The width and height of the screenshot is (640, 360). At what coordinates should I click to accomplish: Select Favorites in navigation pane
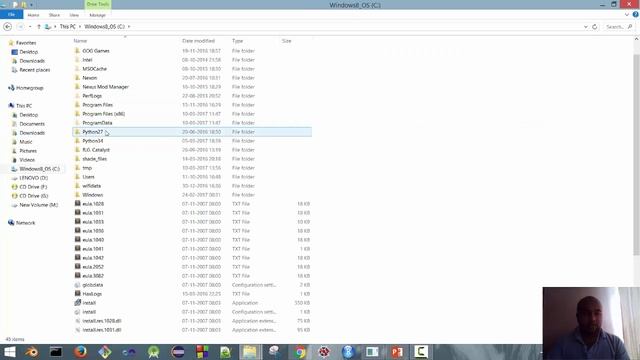pos(26,43)
